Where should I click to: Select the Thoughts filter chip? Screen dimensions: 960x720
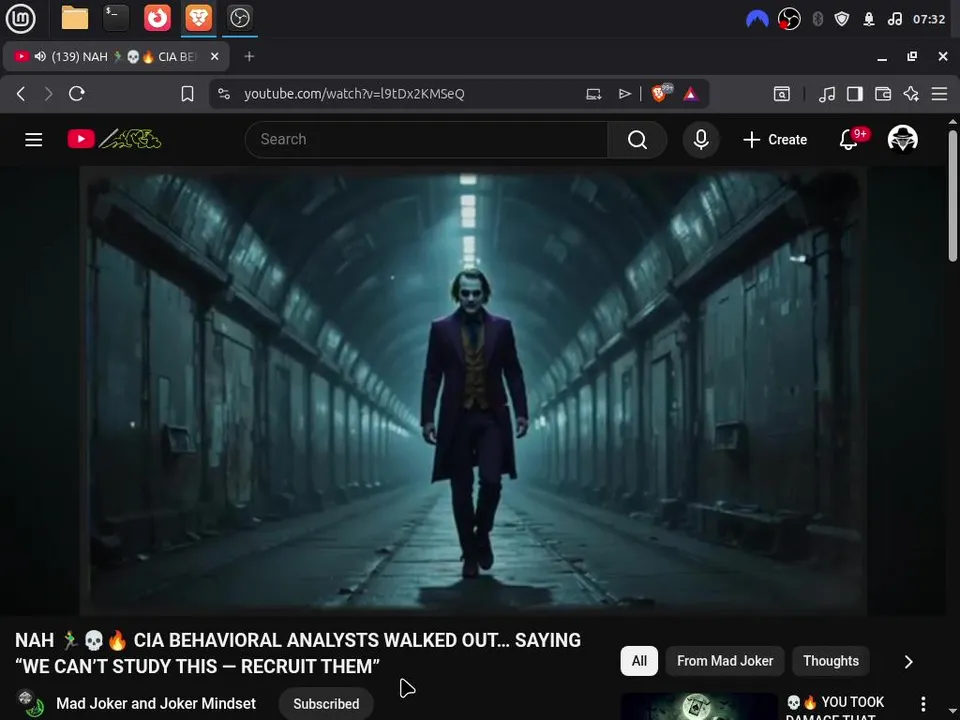[x=831, y=661]
